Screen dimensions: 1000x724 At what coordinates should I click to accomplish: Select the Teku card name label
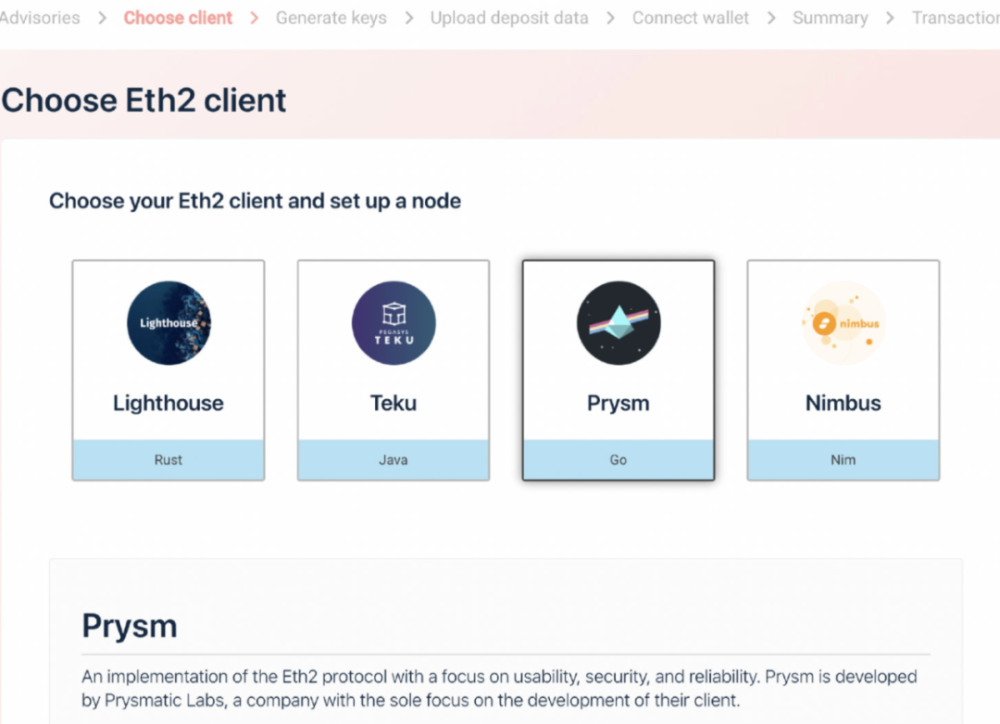point(393,403)
